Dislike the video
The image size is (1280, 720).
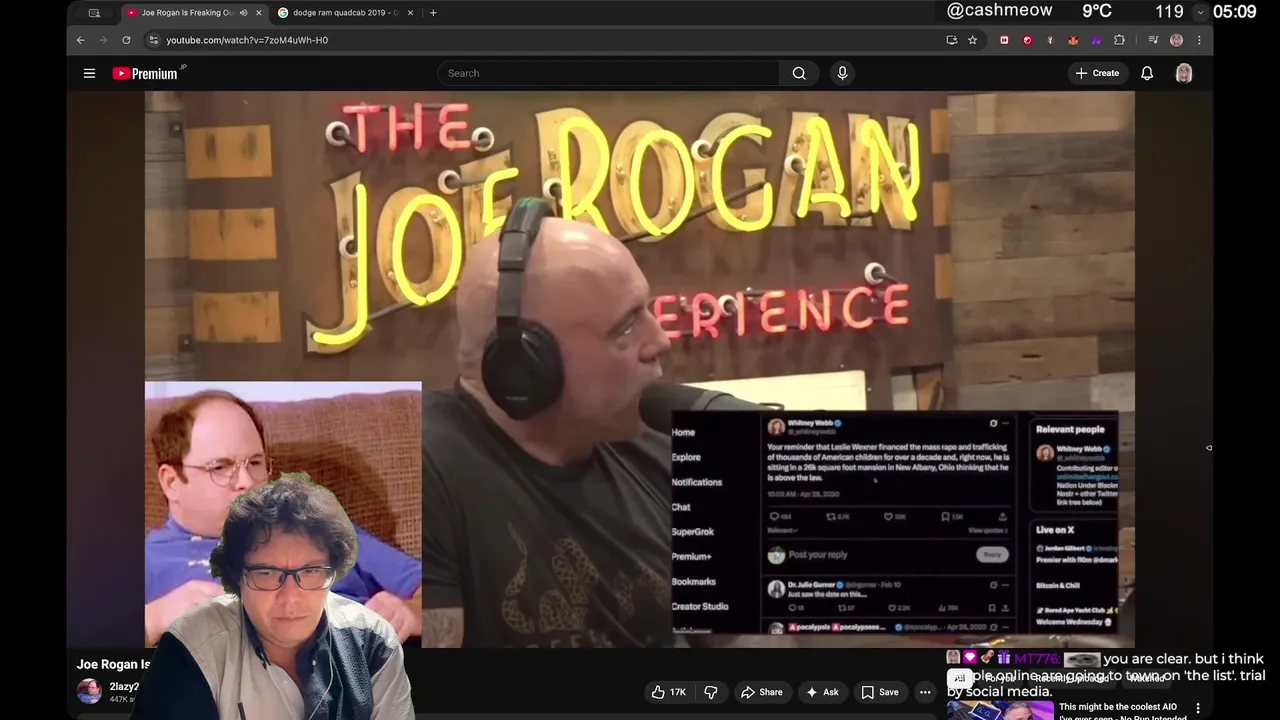pyautogui.click(x=711, y=692)
